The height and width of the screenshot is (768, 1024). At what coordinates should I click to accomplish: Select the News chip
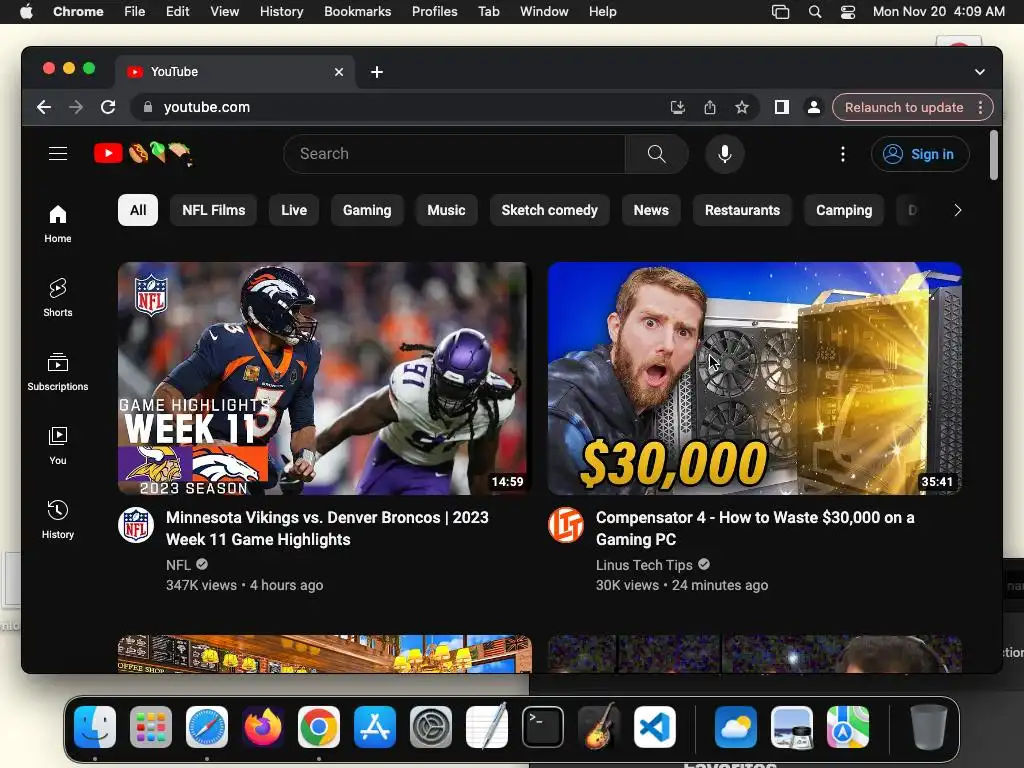point(651,210)
